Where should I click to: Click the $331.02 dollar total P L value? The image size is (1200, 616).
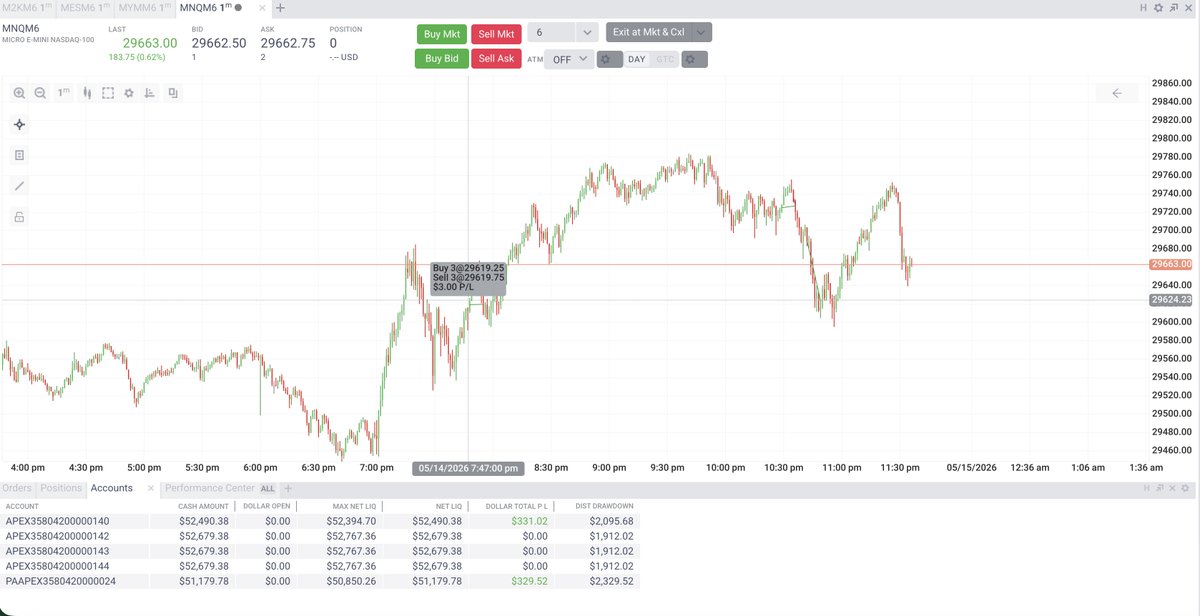tap(530, 521)
